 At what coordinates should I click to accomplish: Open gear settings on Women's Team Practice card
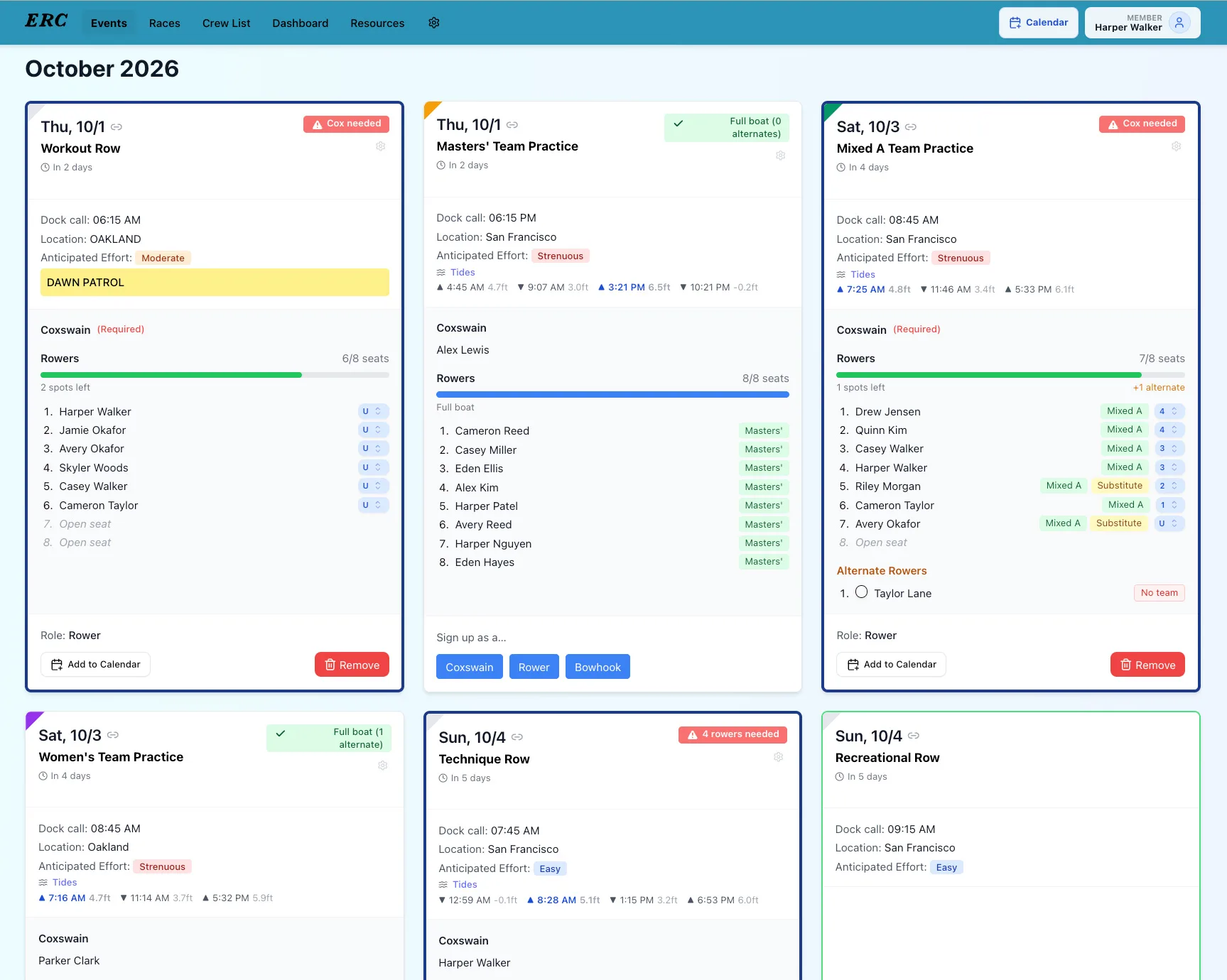coord(383,766)
